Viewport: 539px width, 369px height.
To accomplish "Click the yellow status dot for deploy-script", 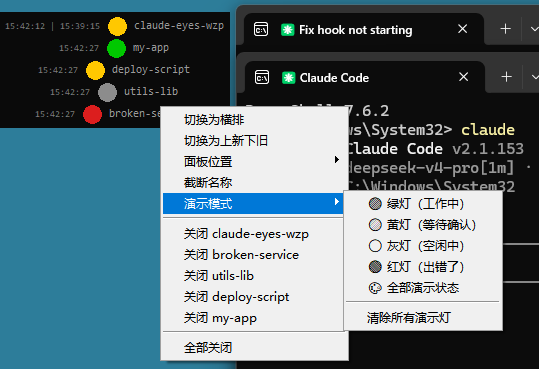I will (95, 70).
